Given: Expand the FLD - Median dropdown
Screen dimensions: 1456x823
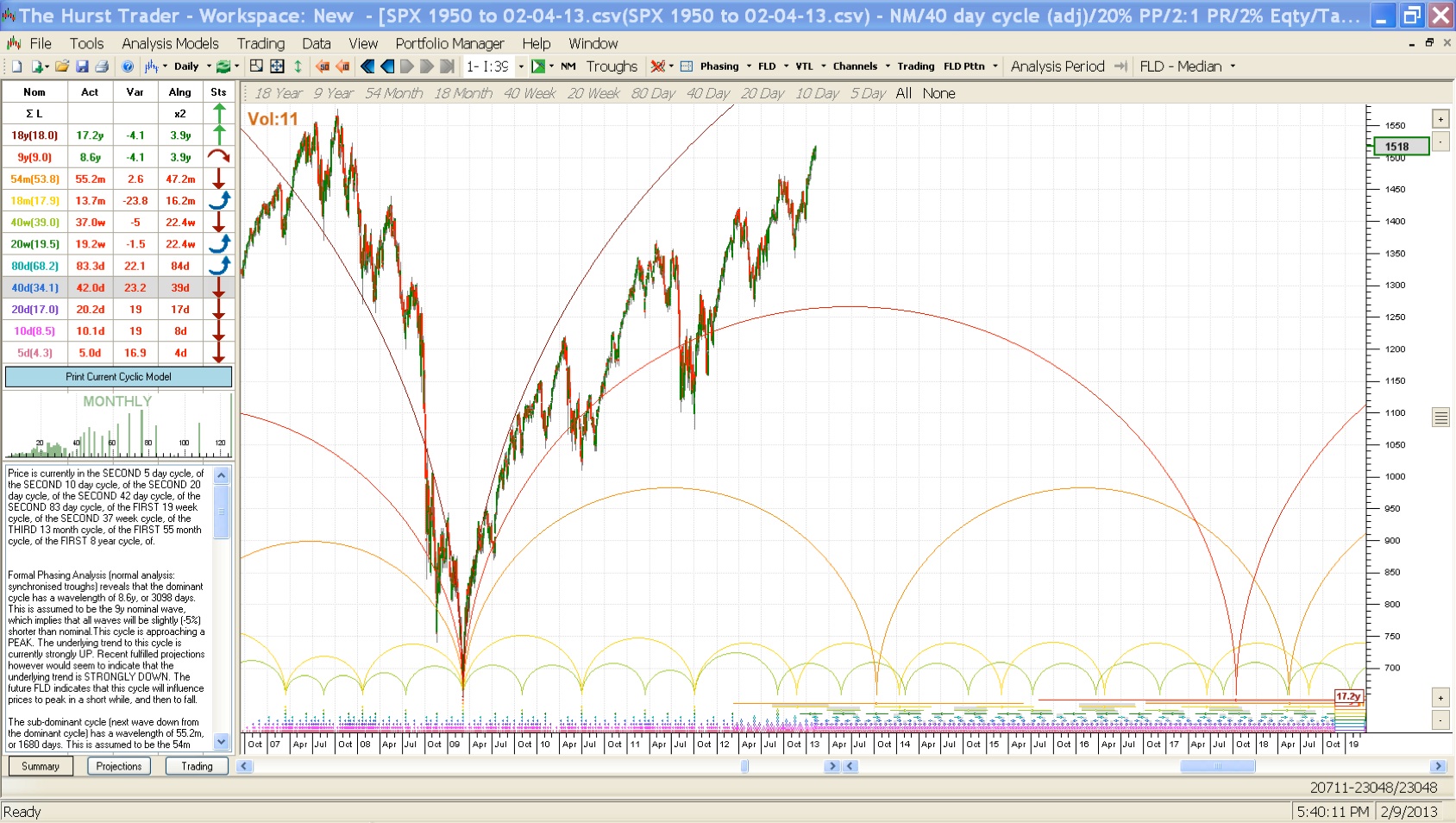Looking at the screenshot, I should [1233, 66].
